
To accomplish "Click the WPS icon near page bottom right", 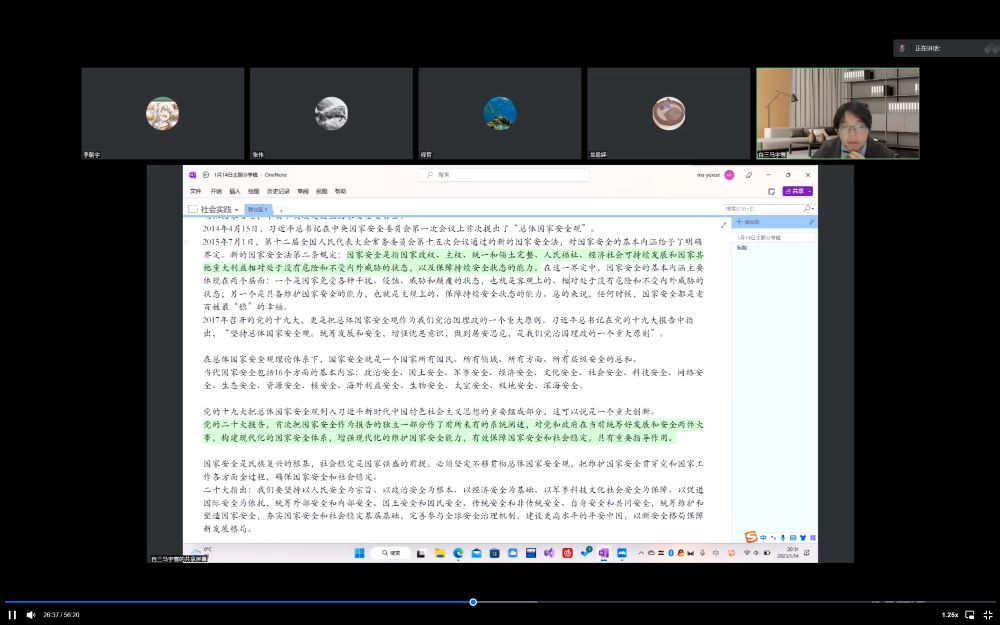I will click(x=750, y=537).
